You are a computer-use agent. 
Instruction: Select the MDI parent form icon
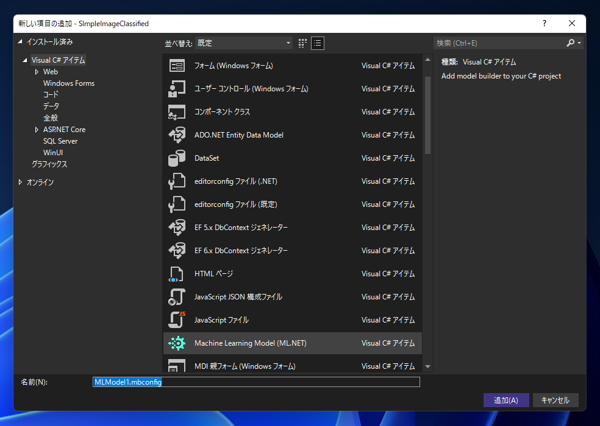[x=177, y=366]
